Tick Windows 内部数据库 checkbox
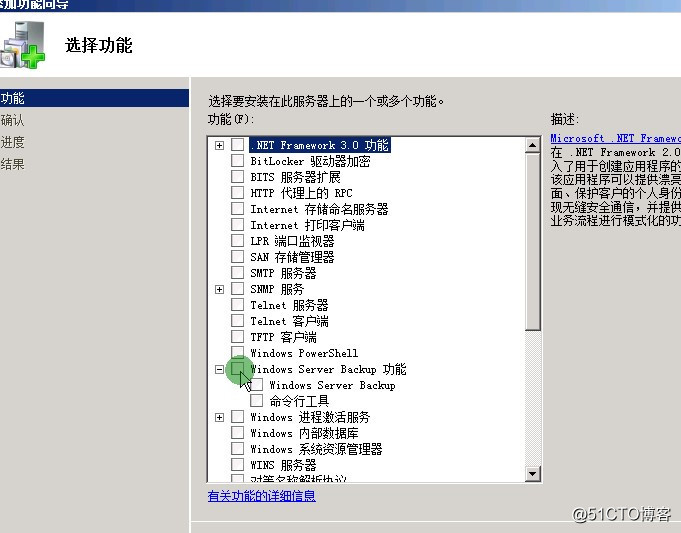681x533 pixels. tap(237, 433)
